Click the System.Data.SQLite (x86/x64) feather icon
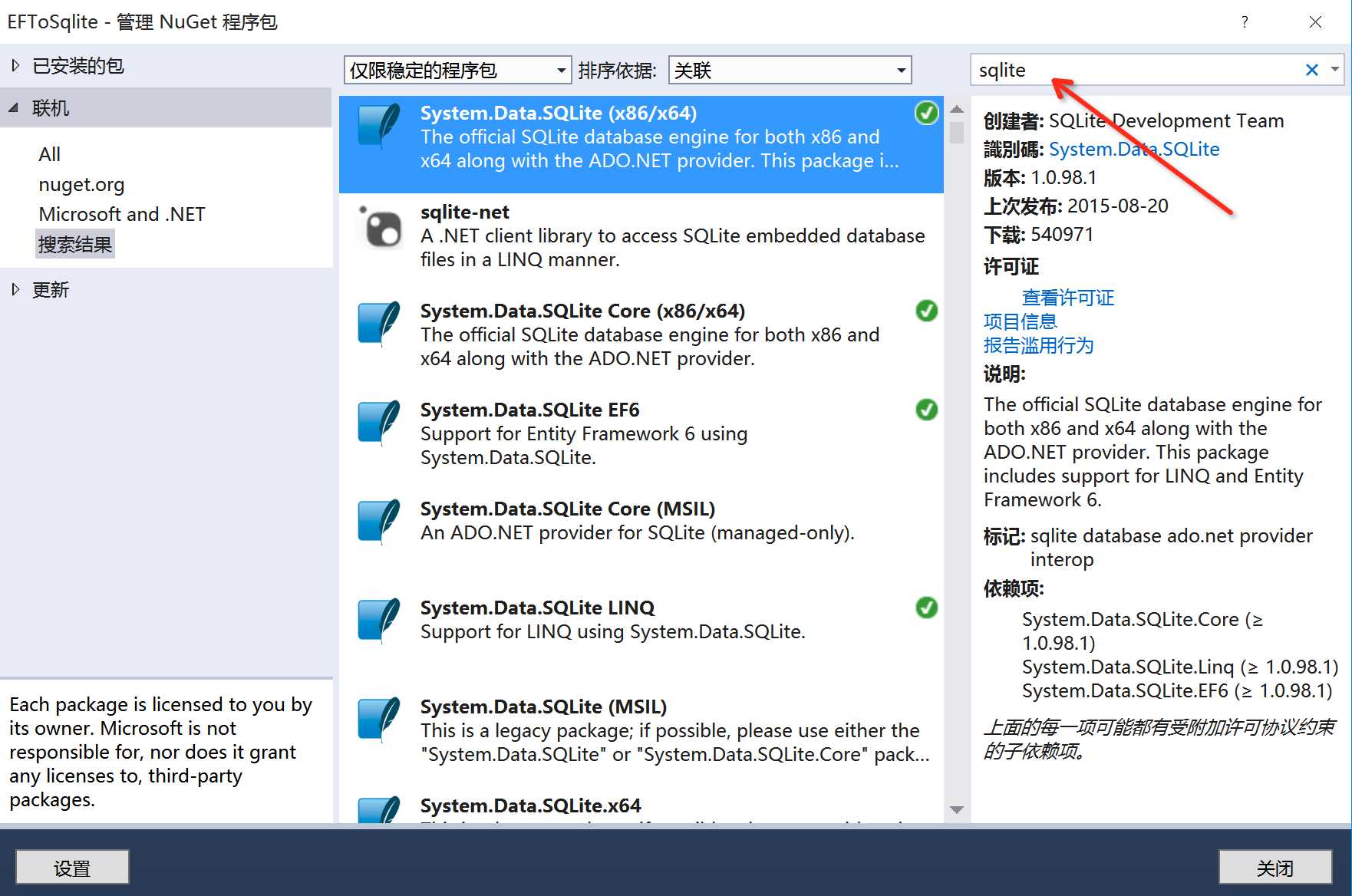Image resolution: width=1352 pixels, height=896 pixels. [379, 126]
